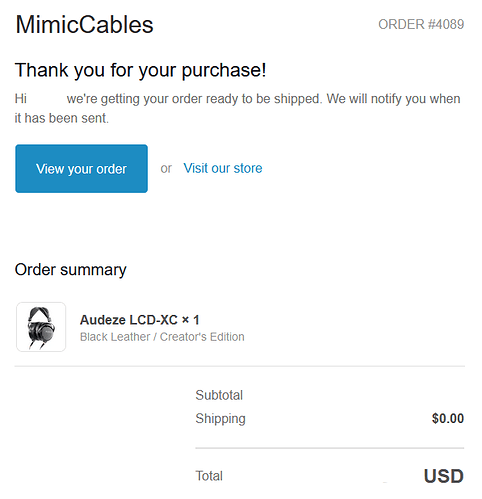Click the word 'or' beside the button
This screenshot has width=482, height=499.
166,168
